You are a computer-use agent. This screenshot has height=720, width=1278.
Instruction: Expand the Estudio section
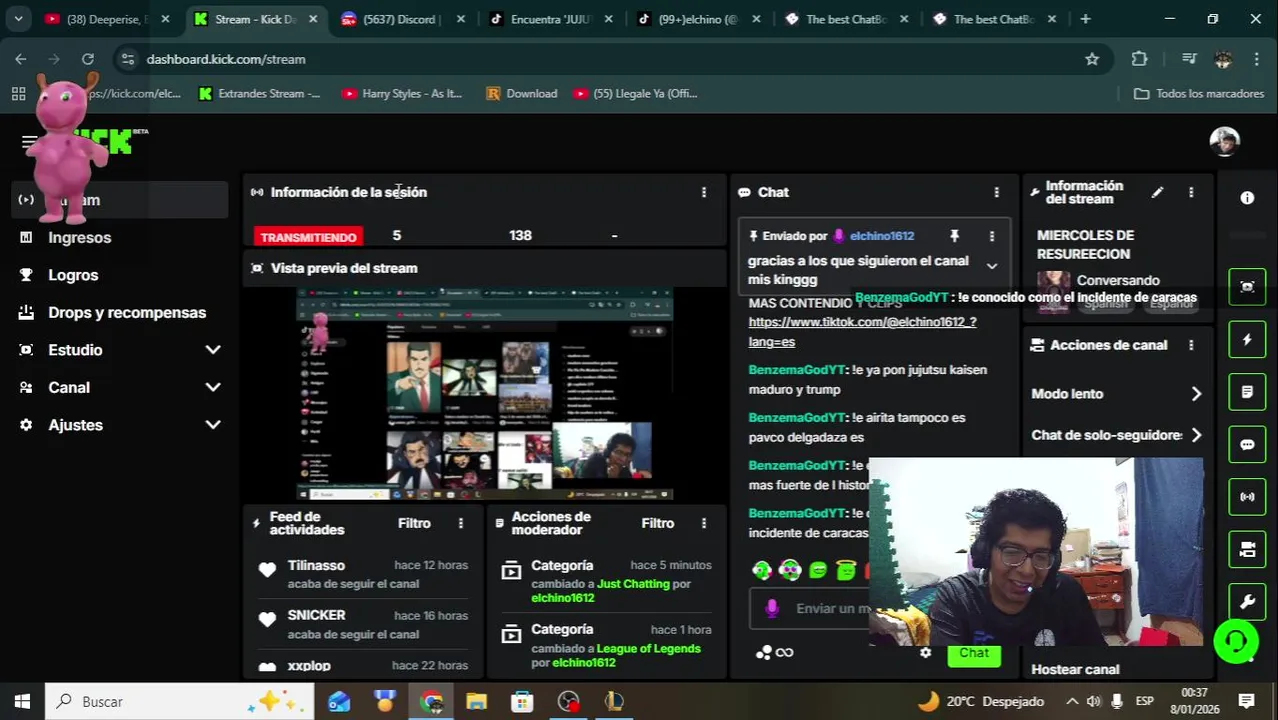(213, 350)
